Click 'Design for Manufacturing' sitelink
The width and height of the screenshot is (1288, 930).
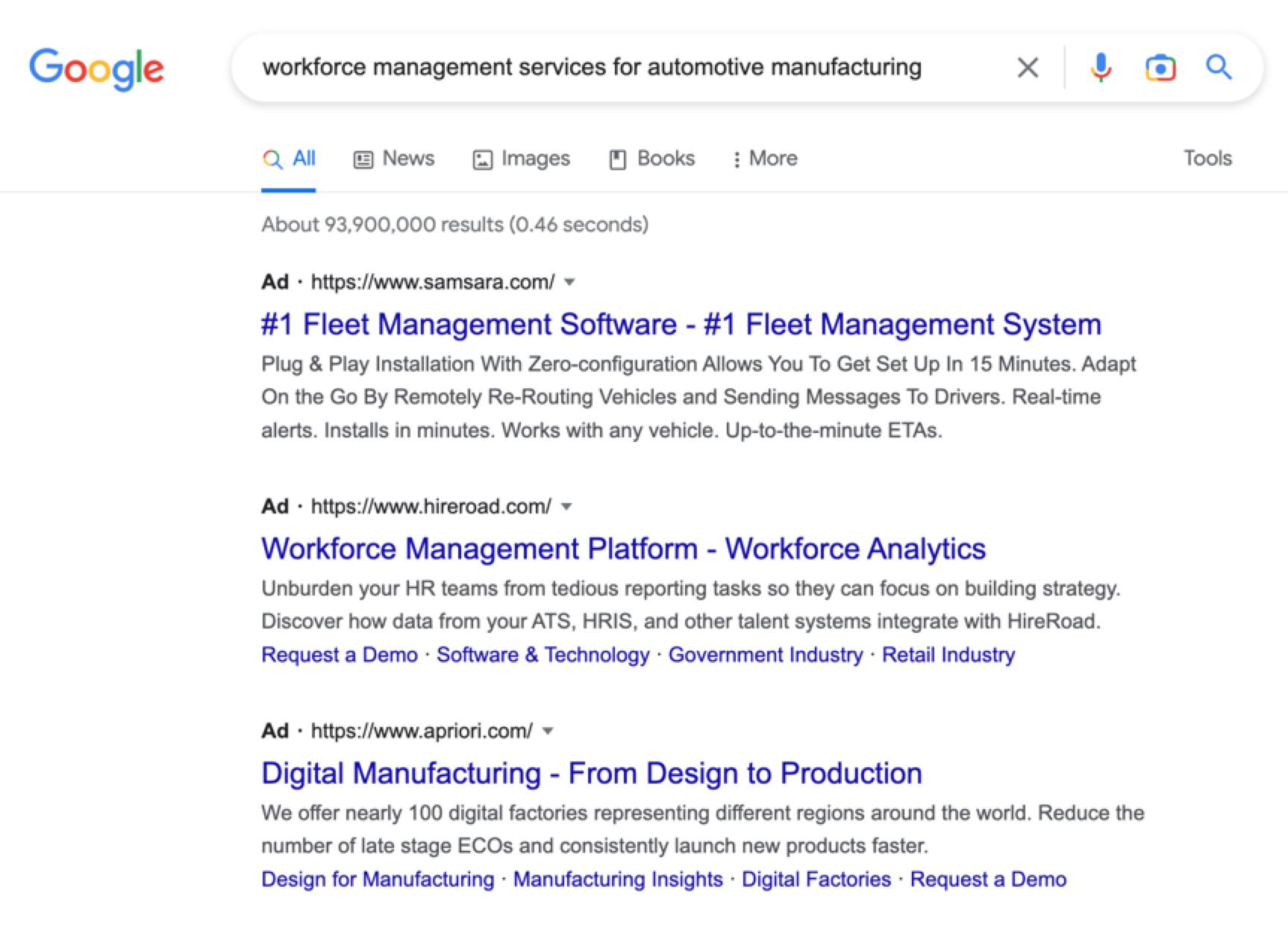(378, 879)
